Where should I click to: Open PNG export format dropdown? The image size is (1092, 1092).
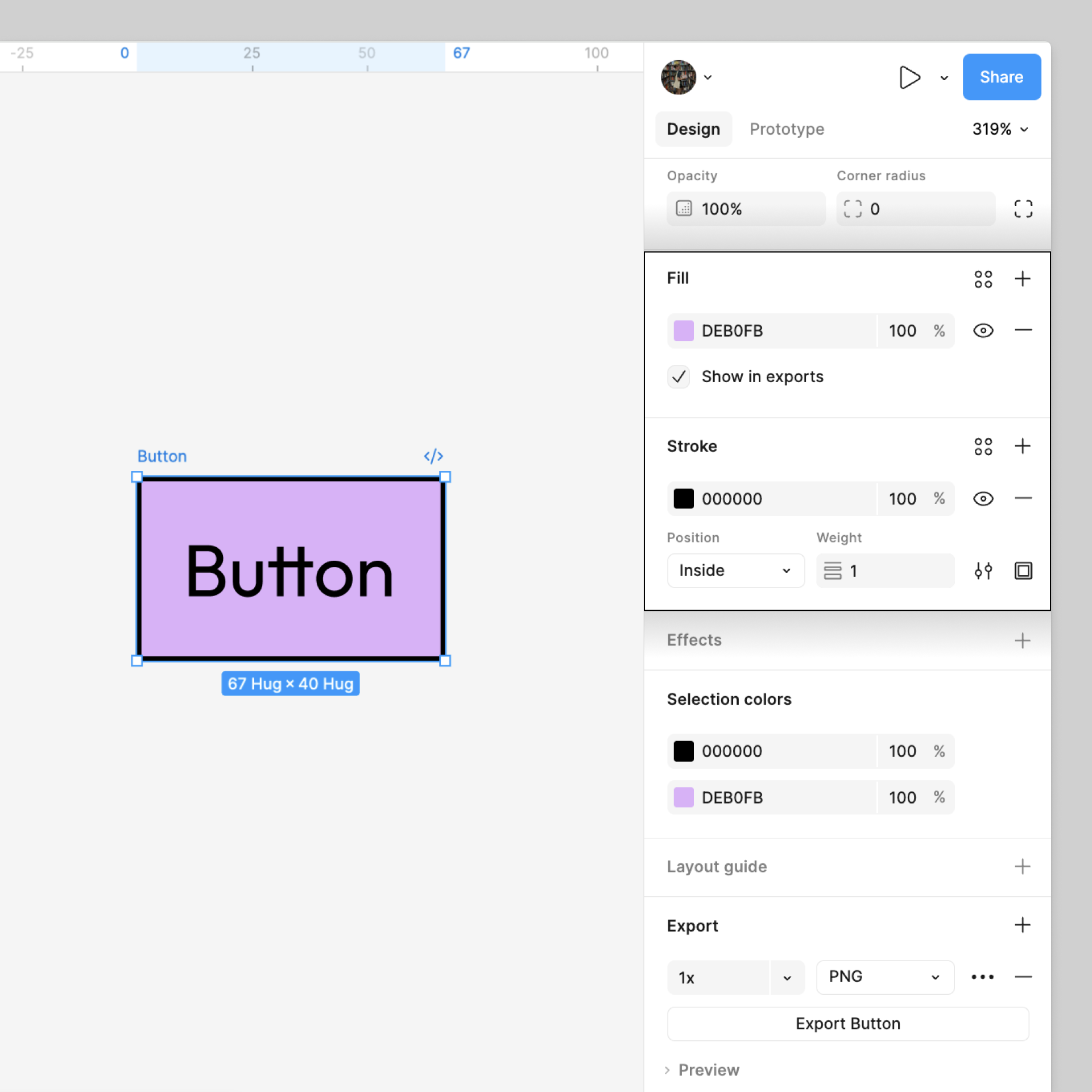884,977
